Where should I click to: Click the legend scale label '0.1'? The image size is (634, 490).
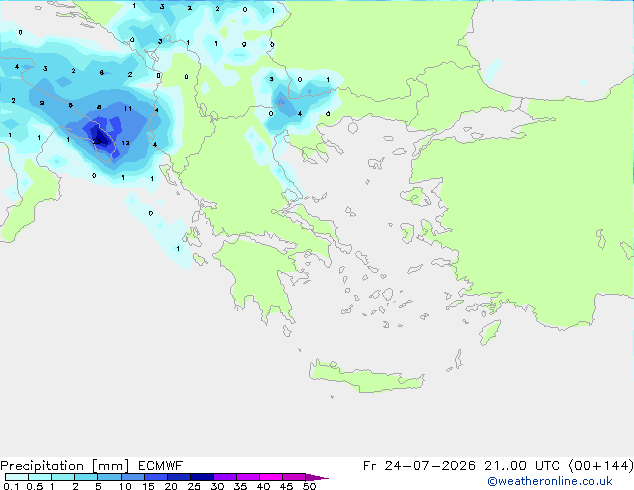11,486
